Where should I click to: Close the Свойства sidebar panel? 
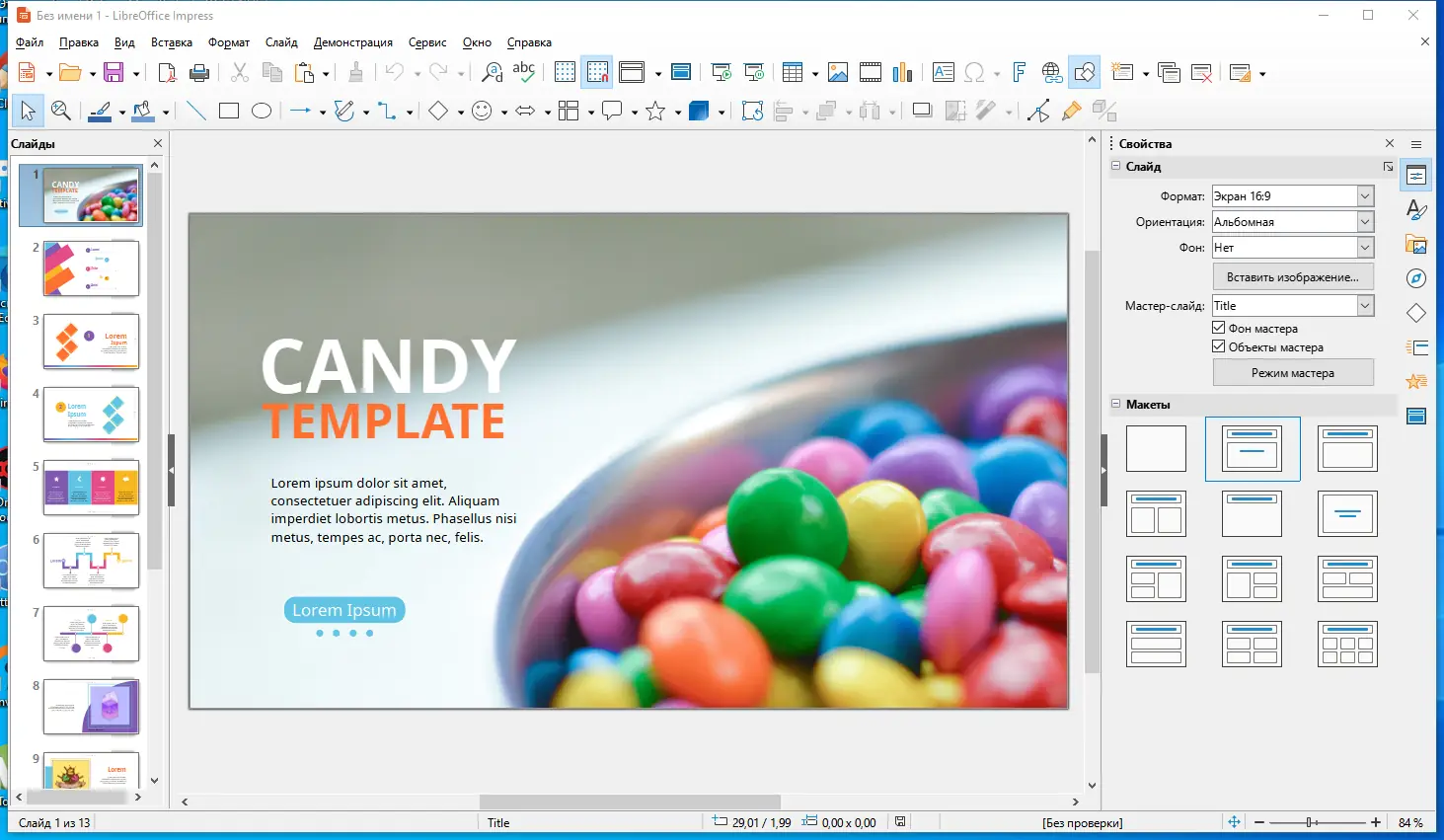point(1390,143)
